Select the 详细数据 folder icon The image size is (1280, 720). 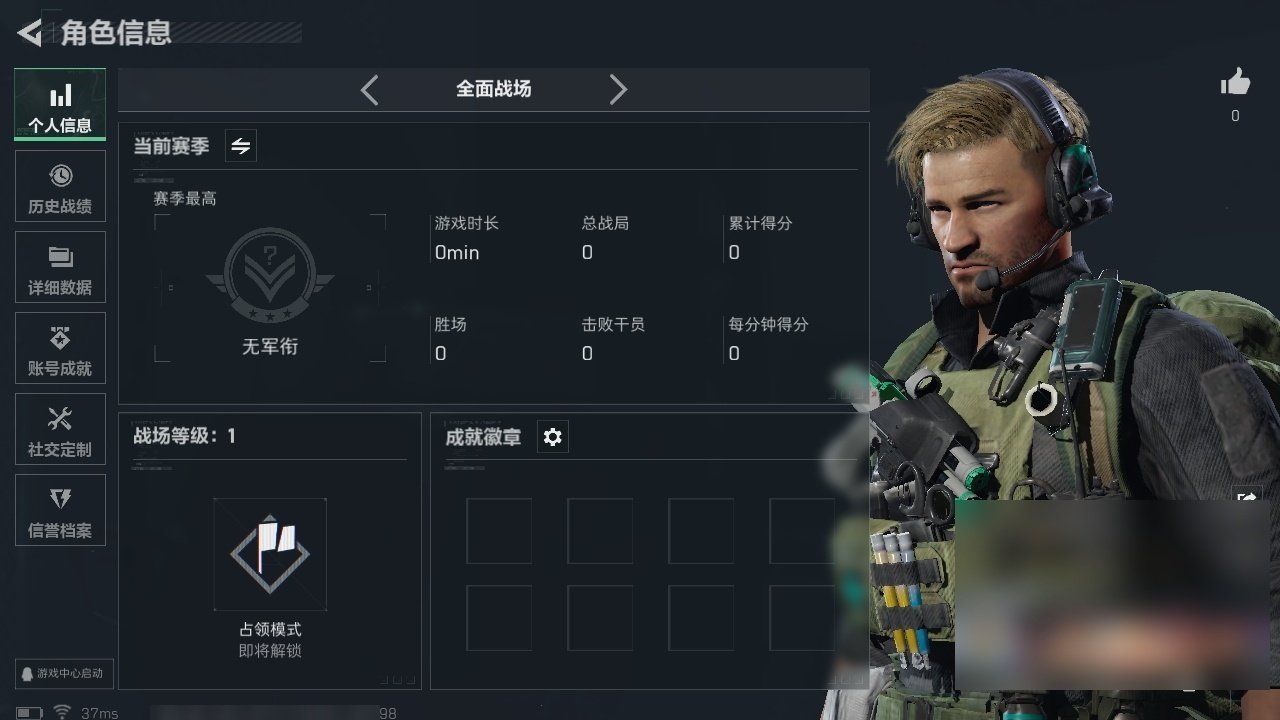(x=60, y=257)
